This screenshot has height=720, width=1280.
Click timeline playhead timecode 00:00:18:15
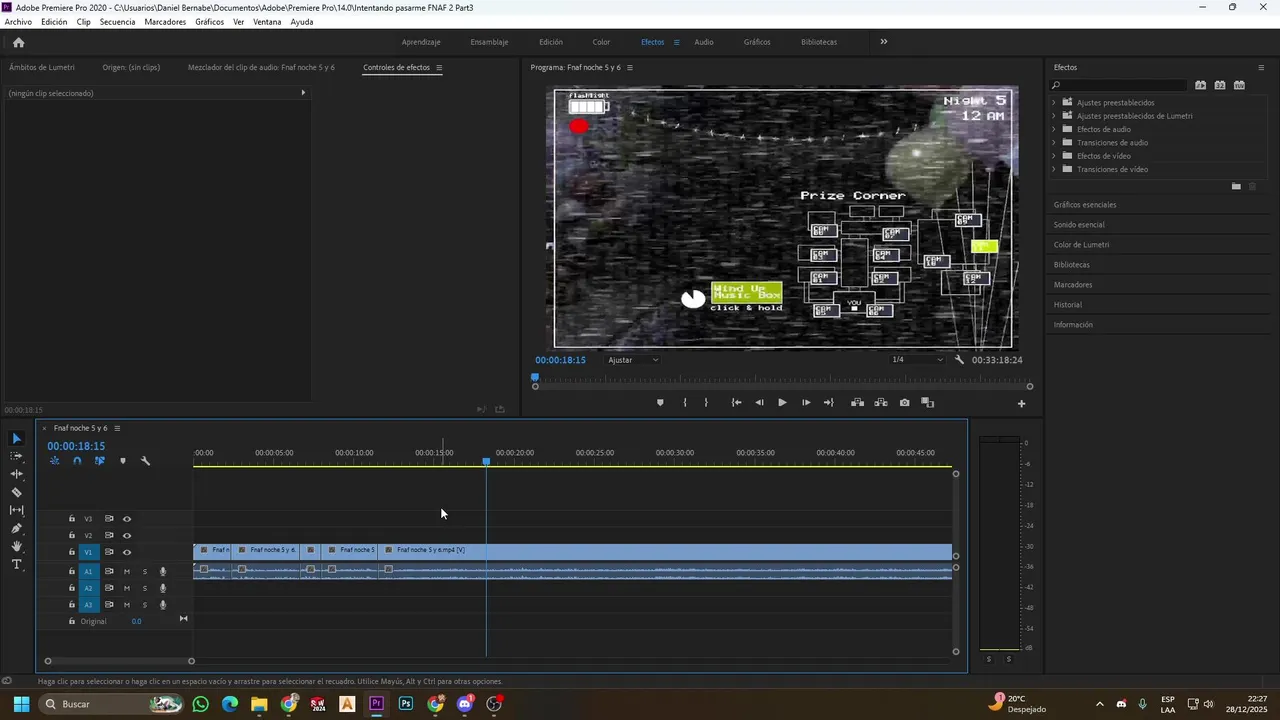[76, 446]
